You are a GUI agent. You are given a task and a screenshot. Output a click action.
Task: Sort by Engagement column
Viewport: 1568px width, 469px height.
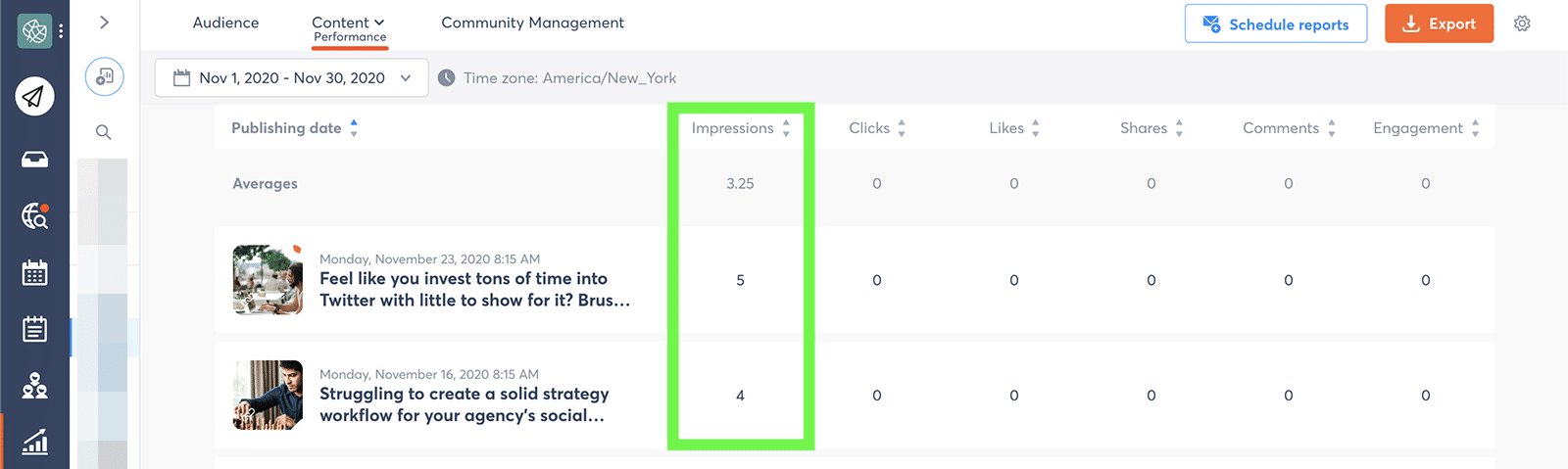[1426, 128]
